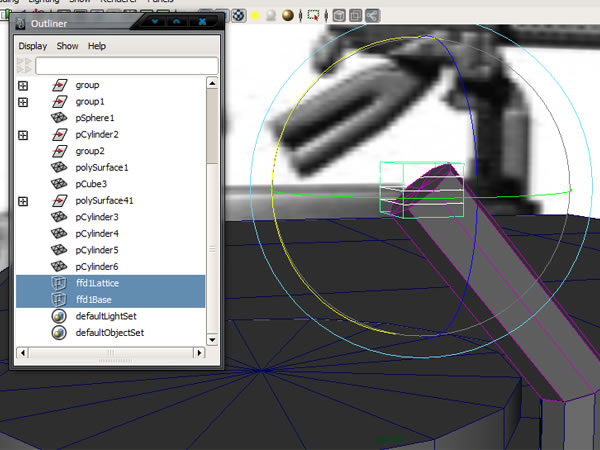The width and height of the screenshot is (600, 450).
Task: Enable high quality rendering gold sphere
Action: point(288,16)
